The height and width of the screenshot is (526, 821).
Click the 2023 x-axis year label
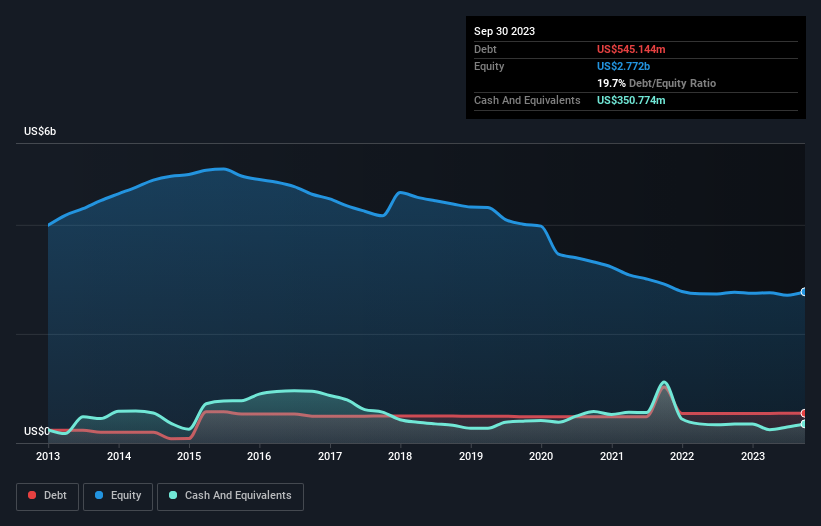pyautogui.click(x=752, y=456)
